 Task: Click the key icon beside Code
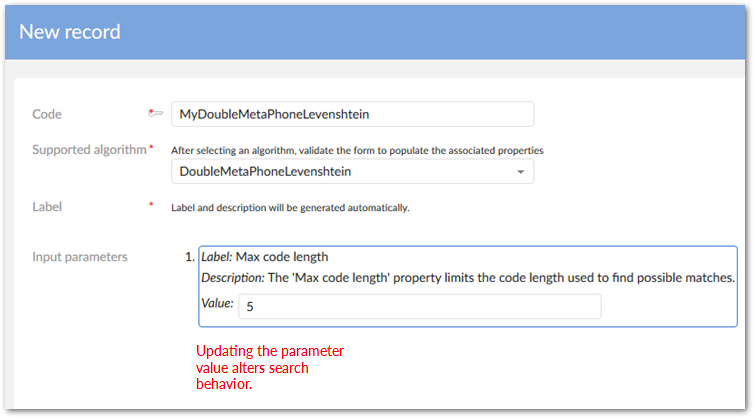pyautogui.click(x=155, y=114)
